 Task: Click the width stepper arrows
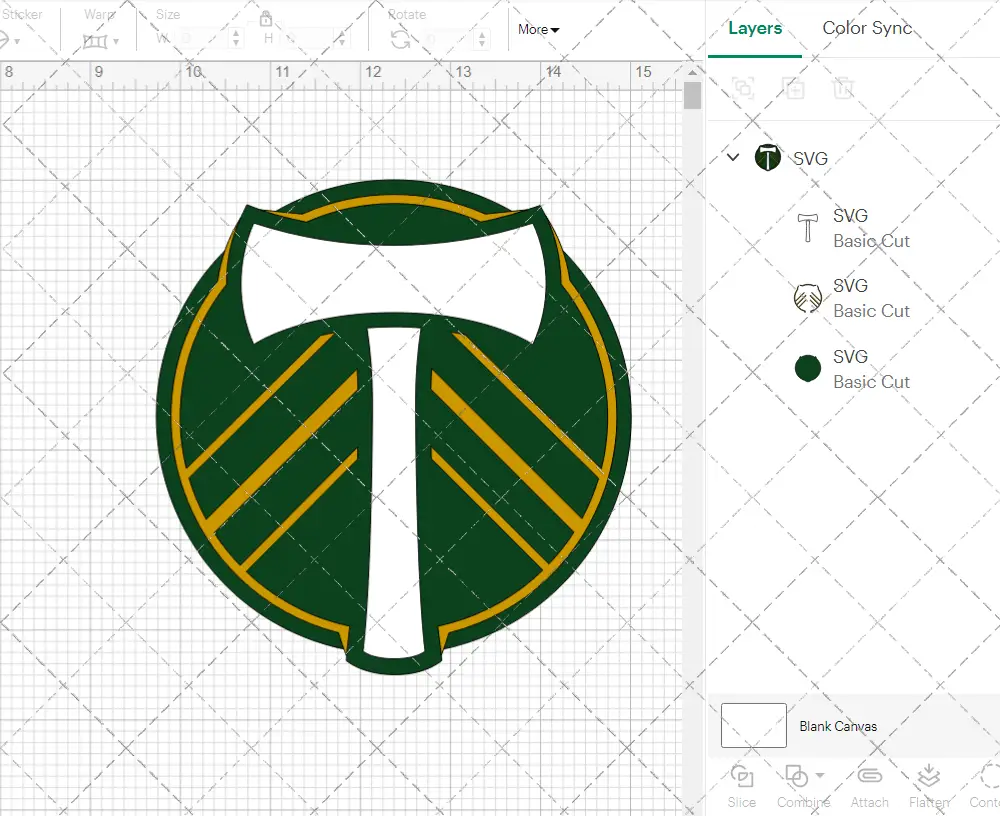pyautogui.click(x=236, y=39)
